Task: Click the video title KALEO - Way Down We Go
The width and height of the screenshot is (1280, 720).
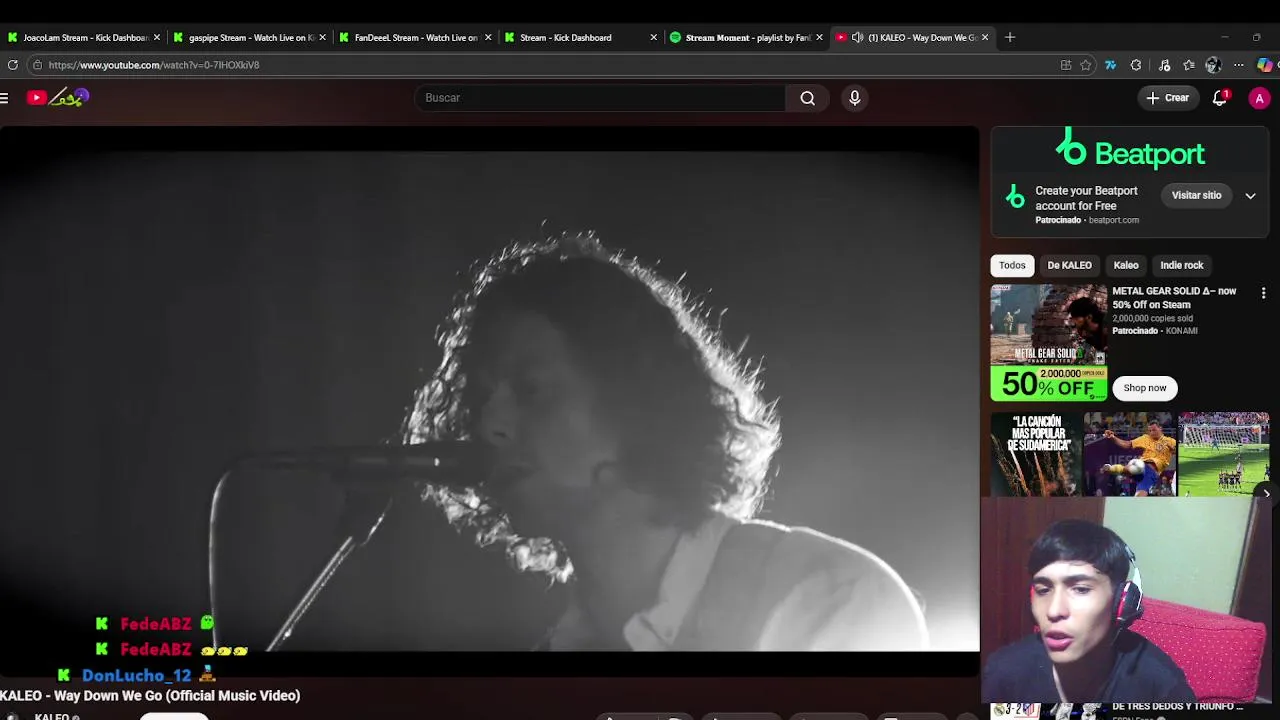Action: click(150, 695)
